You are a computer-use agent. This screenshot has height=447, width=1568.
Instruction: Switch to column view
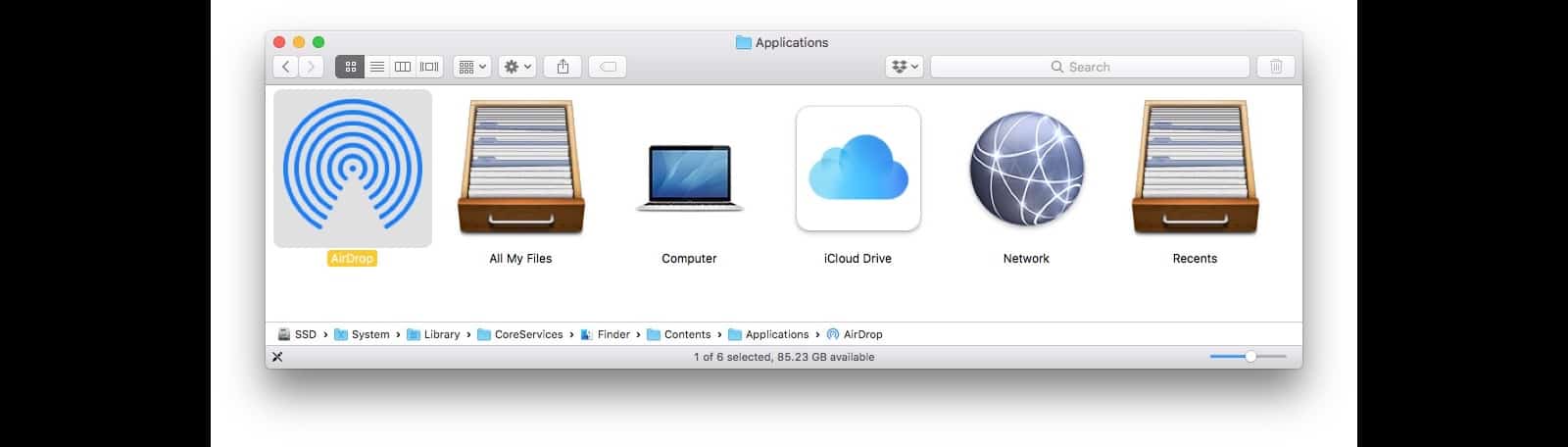[x=403, y=67]
